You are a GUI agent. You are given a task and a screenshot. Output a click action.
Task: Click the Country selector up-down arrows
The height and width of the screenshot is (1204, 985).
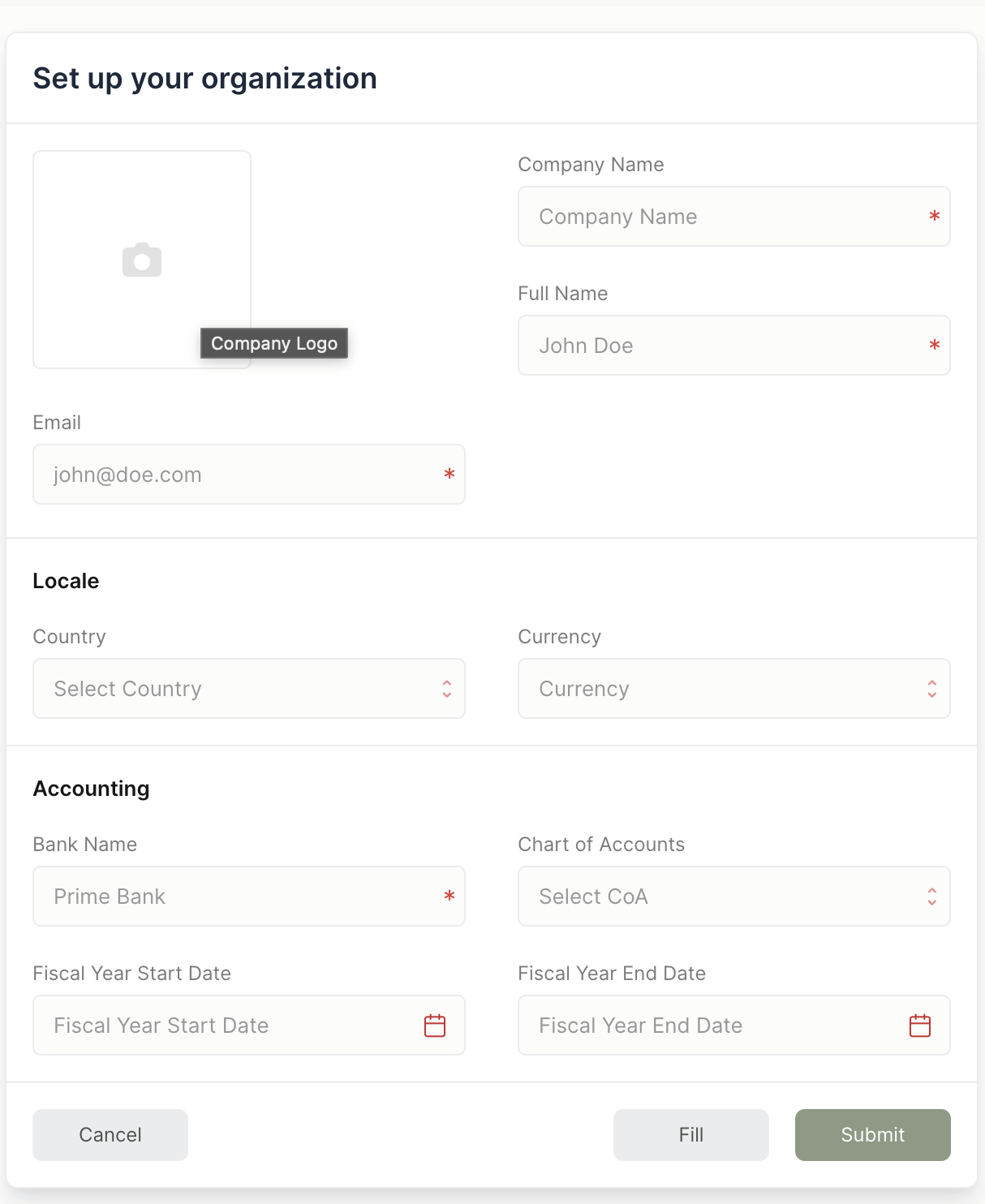[x=447, y=689]
